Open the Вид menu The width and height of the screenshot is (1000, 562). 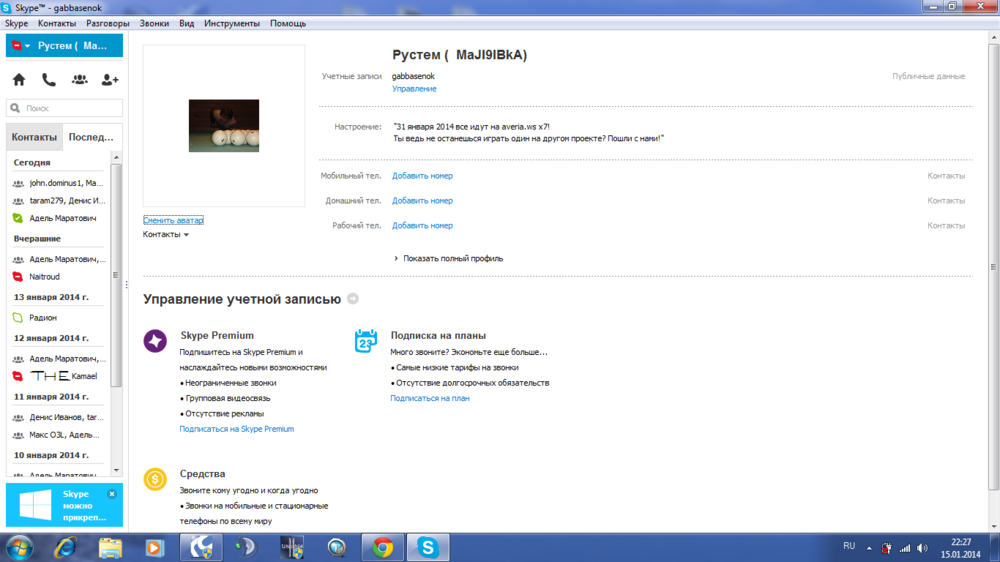[186, 24]
